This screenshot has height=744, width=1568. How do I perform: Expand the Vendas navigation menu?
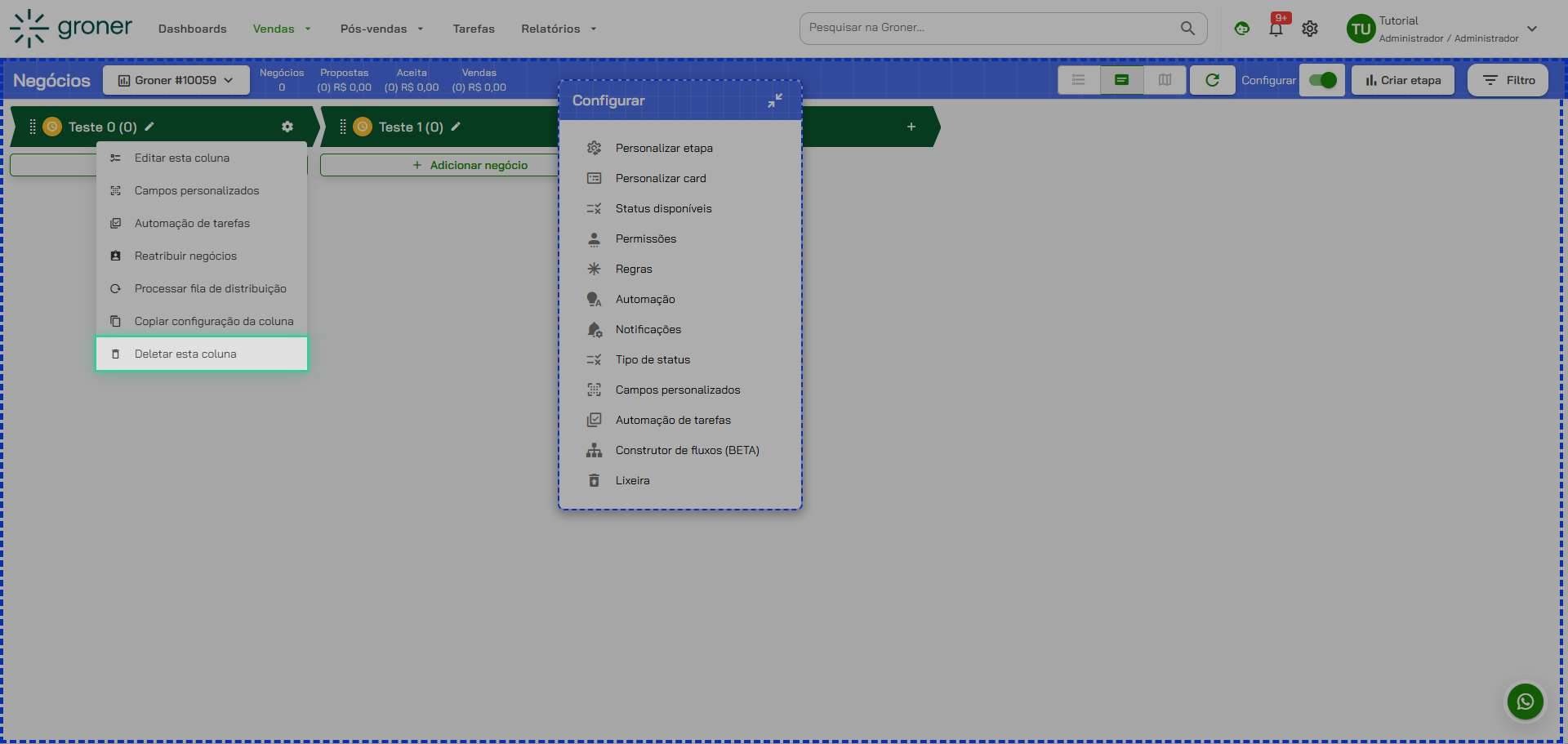point(282,29)
